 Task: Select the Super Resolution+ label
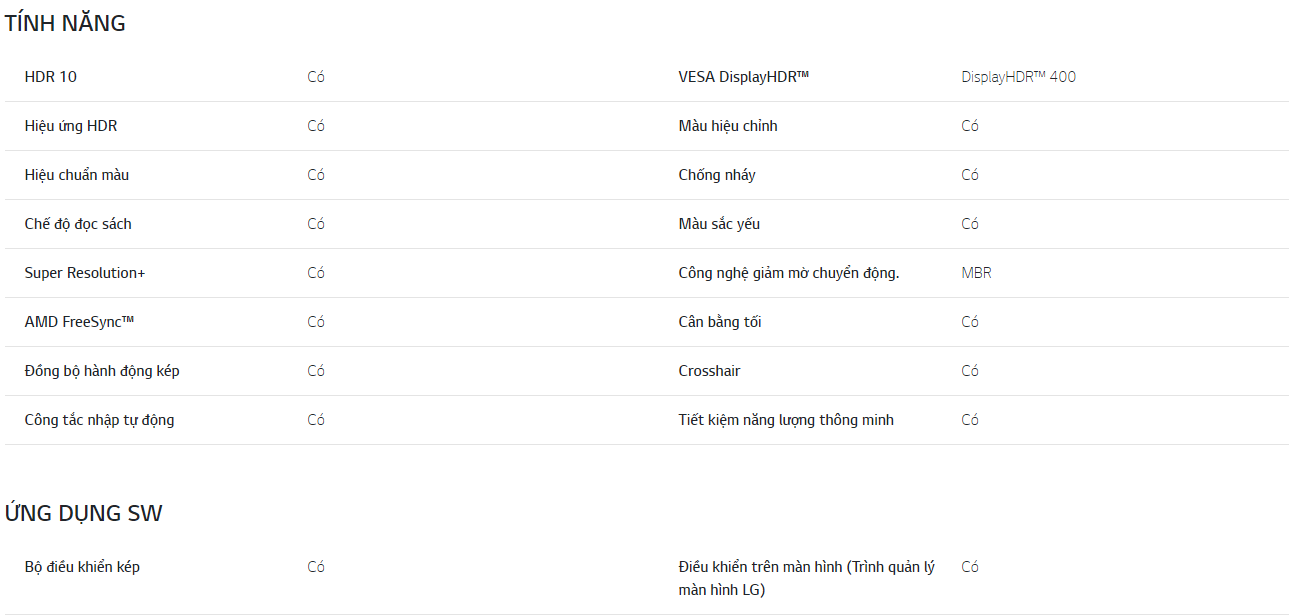tap(85, 273)
